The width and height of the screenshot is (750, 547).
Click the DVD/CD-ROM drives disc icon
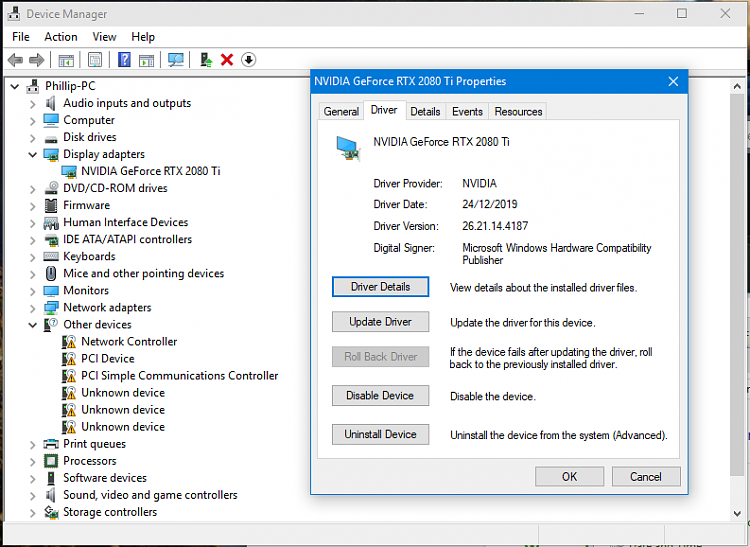(51, 188)
